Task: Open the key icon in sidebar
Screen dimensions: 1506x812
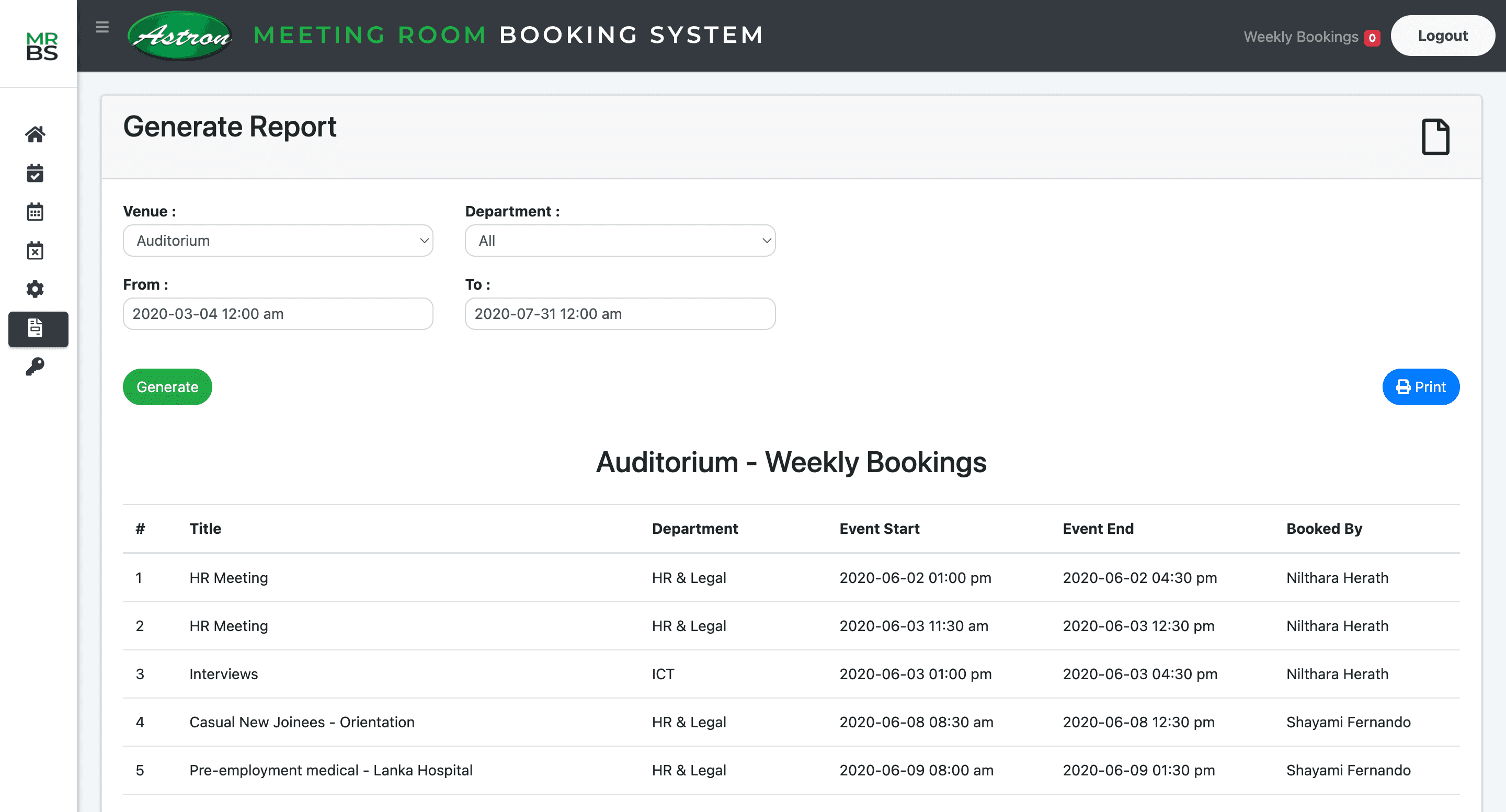Action: pyautogui.click(x=35, y=367)
